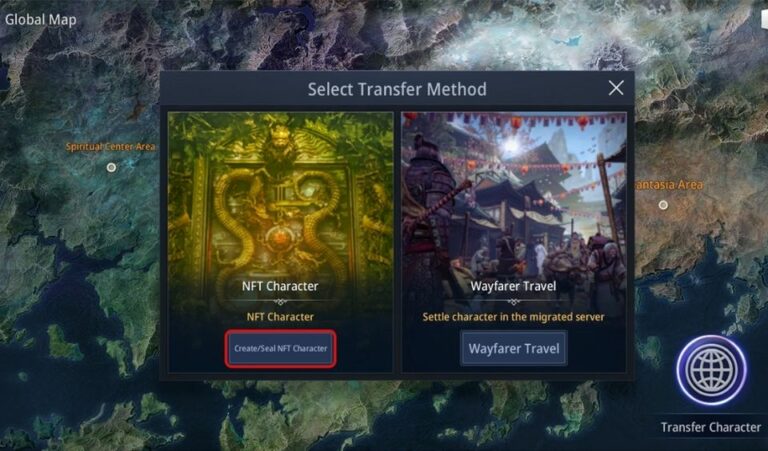Click the globe Transfer Character icon

711,371
